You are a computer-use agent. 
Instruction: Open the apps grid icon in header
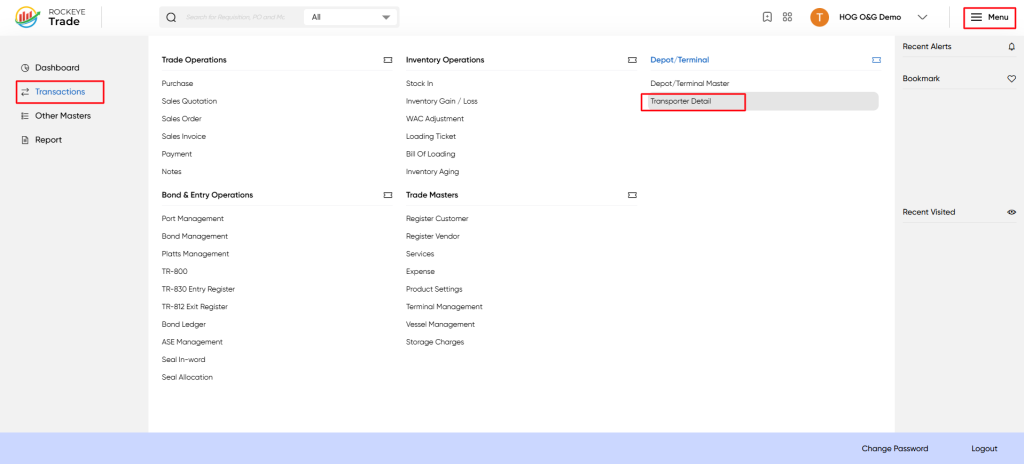click(x=787, y=17)
